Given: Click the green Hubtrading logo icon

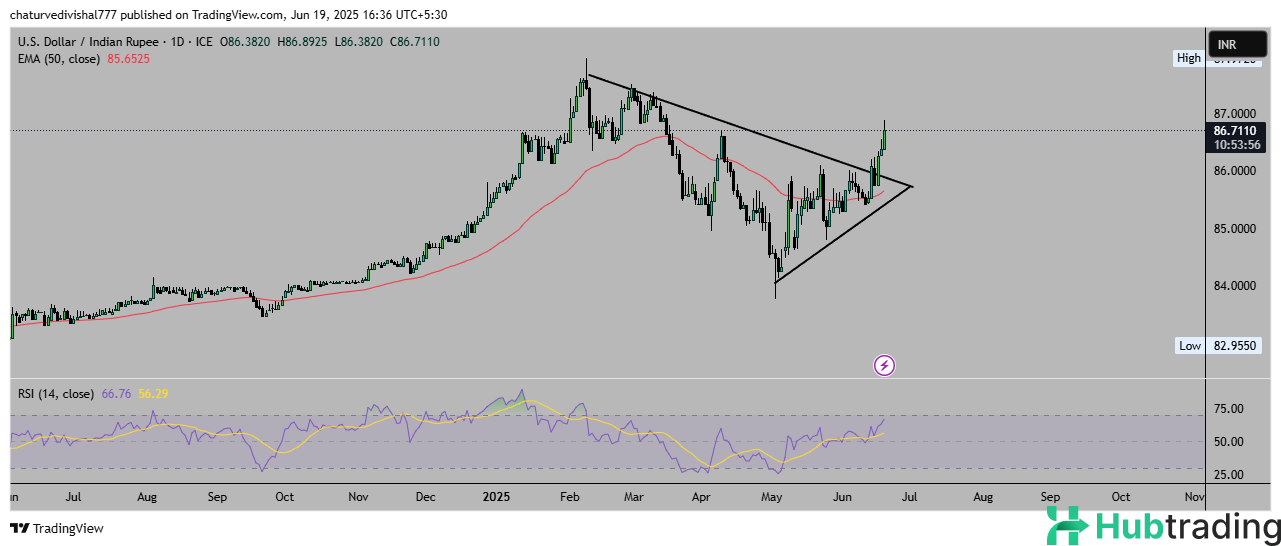Looking at the screenshot, I should [1068, 526].
